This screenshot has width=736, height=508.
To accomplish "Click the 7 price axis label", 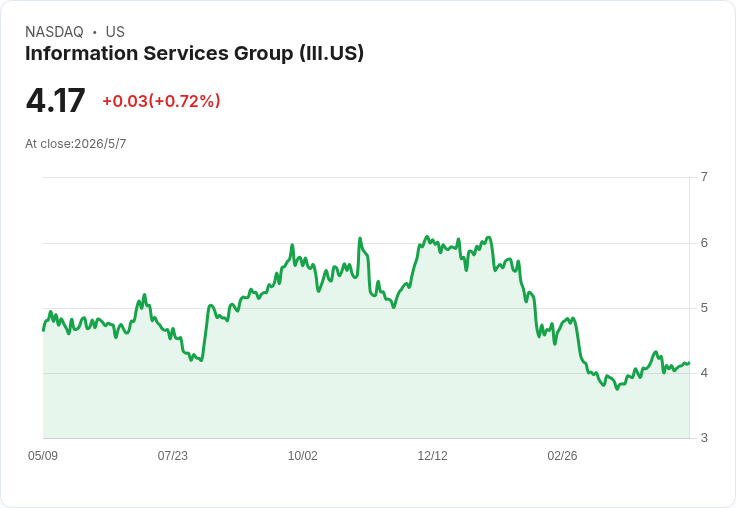I will pyautogui.click(x=704, y=177).
